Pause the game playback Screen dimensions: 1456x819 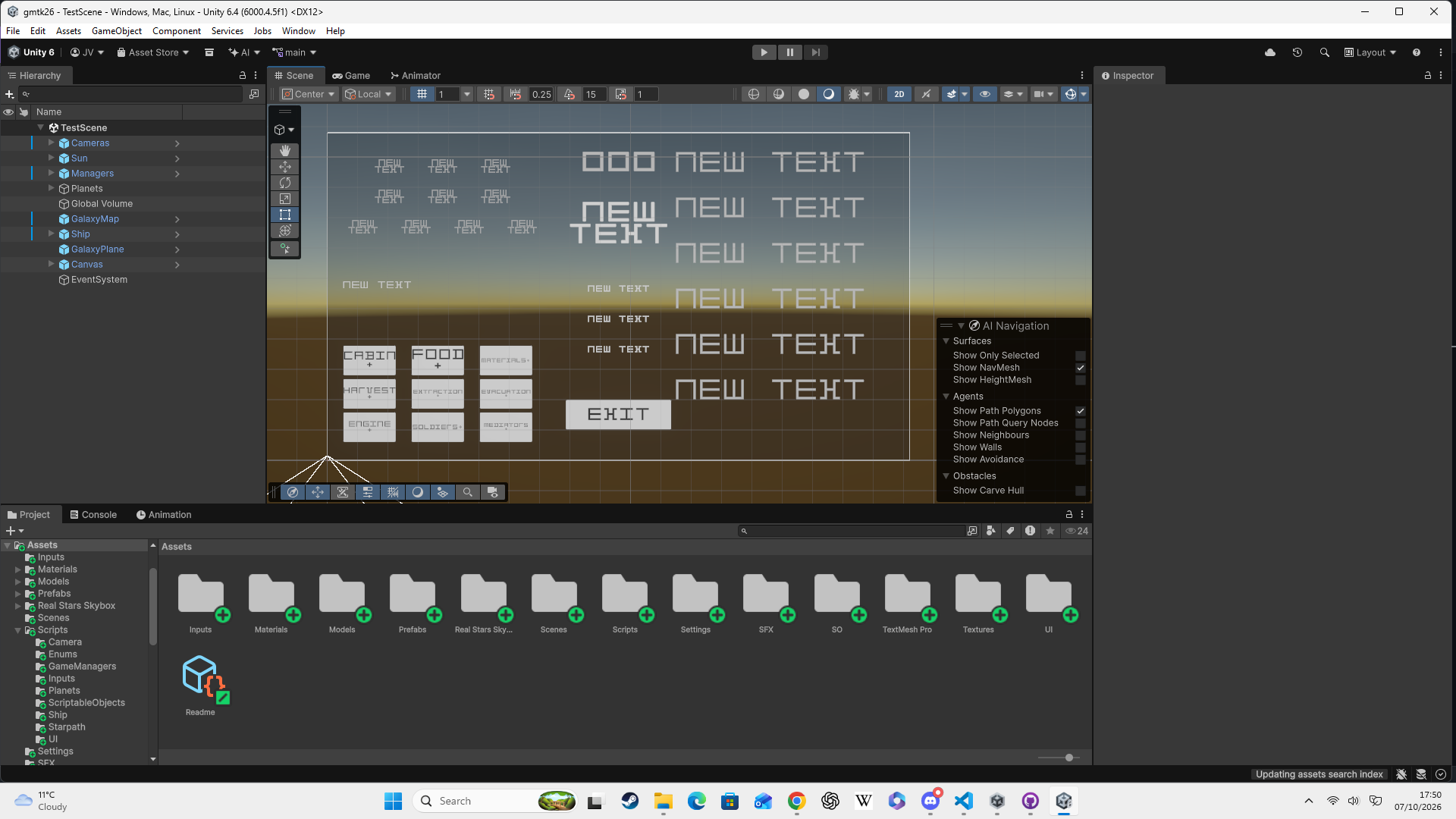[x=790, y=52]
